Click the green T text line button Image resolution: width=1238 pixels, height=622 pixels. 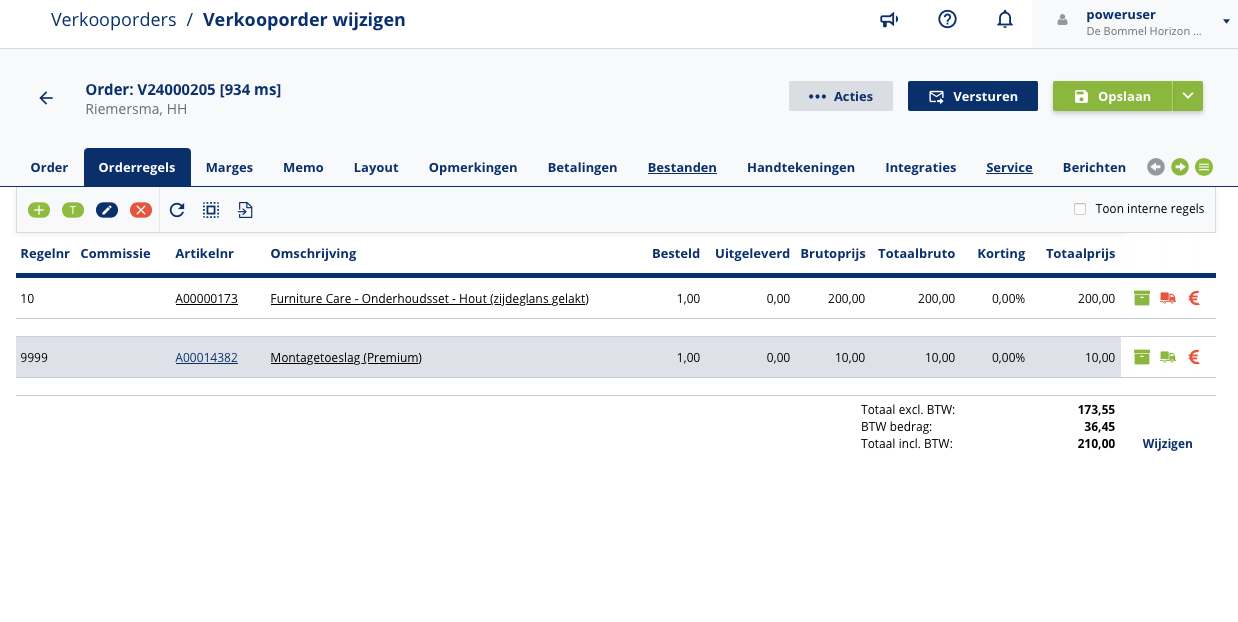coord(73,210)
